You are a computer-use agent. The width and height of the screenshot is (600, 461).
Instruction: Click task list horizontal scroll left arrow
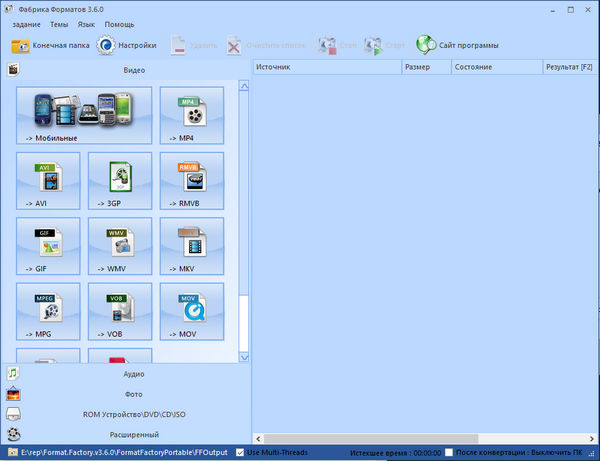pos(258,438)
